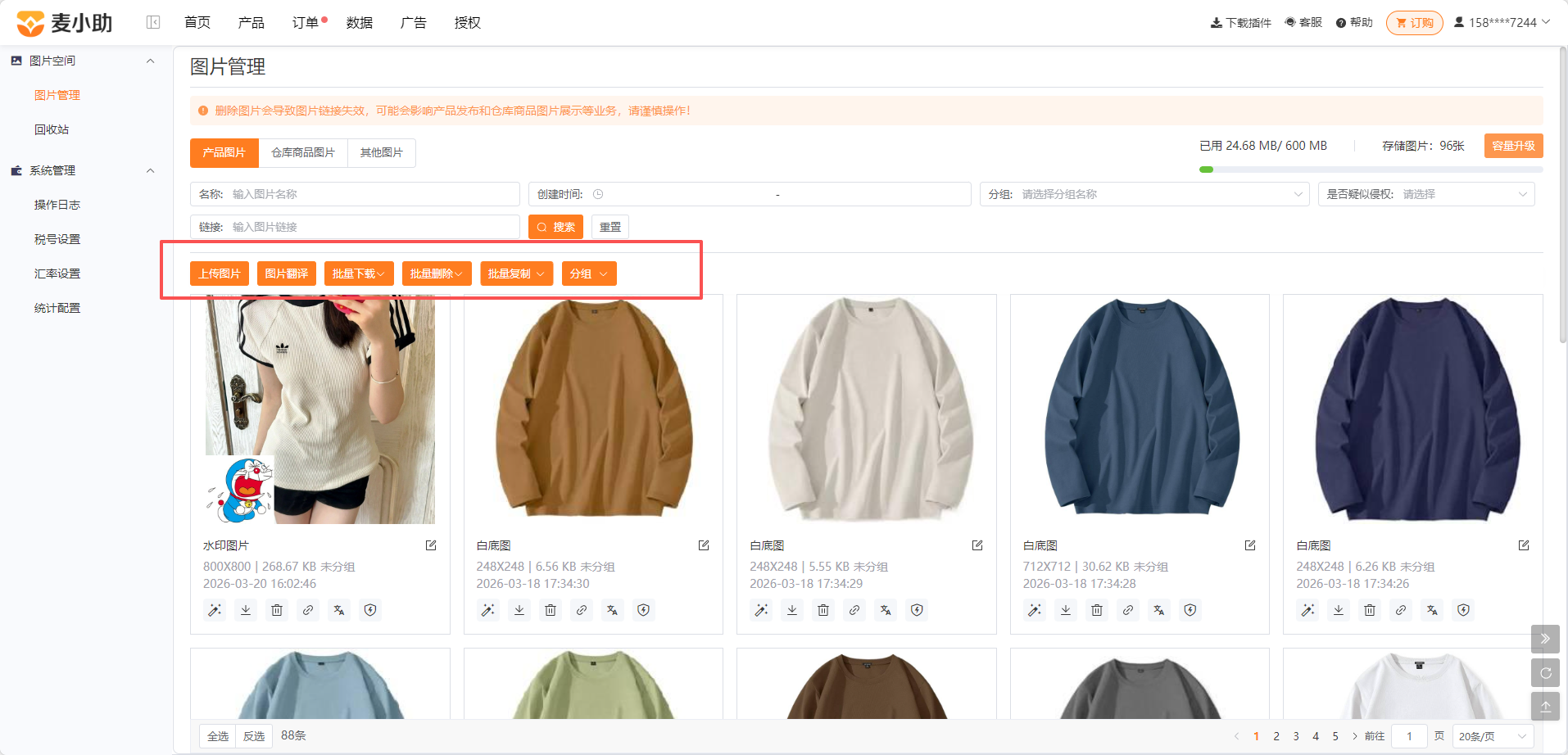Click the 上传图片 upload button
This screenshot has width=1568, height=755.
coord(220,274)
